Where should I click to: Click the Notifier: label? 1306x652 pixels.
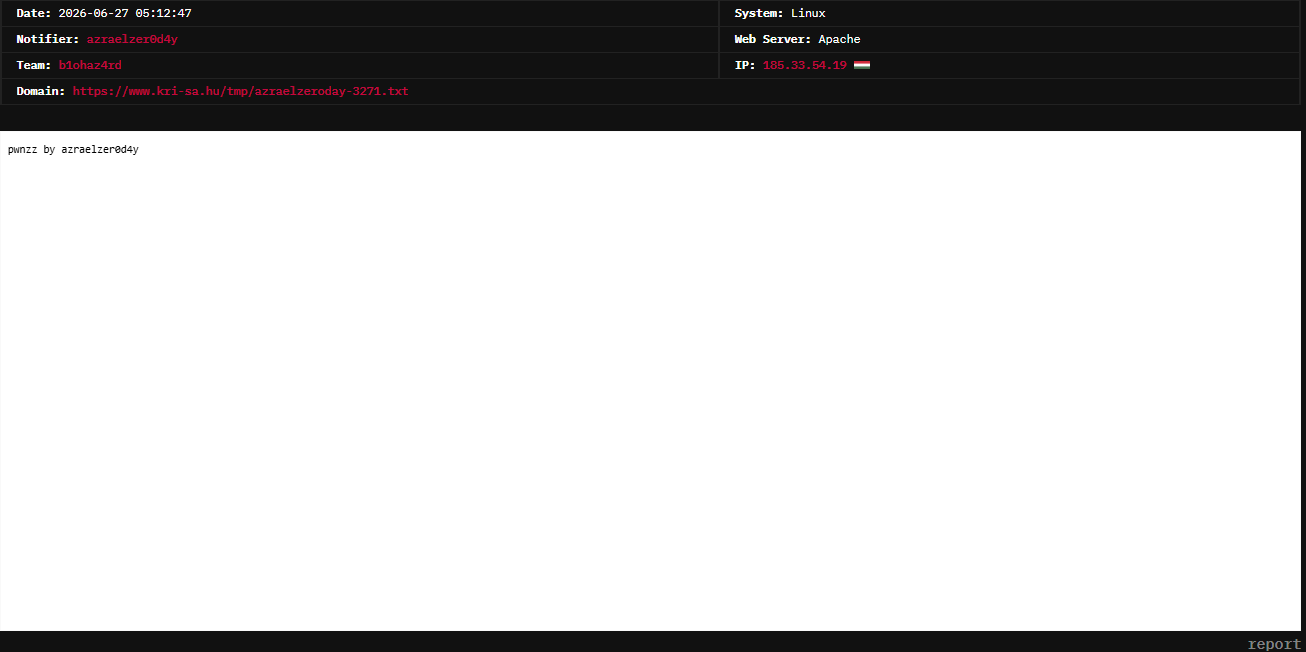[48, 39]
